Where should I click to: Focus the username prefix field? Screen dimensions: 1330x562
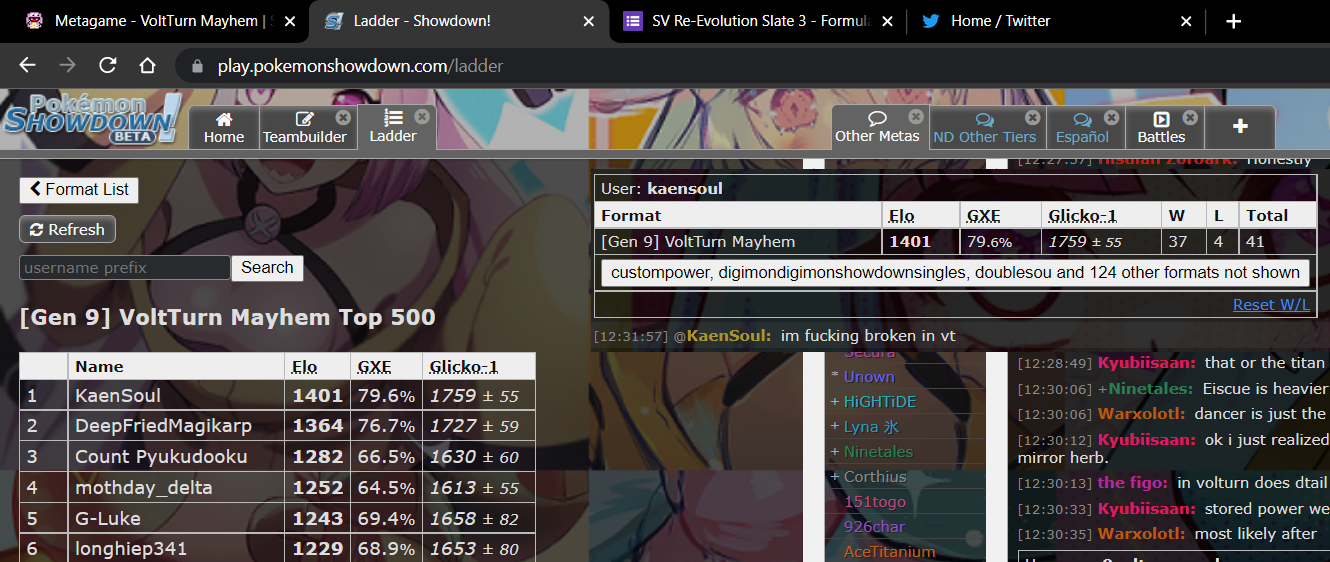click(125, 268)
